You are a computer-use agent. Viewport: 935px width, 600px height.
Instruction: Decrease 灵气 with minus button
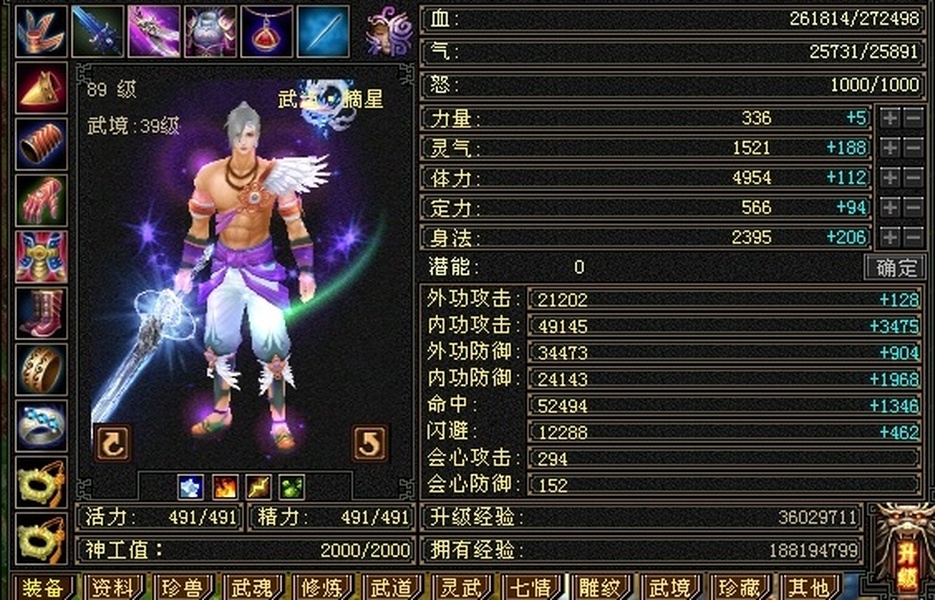coord(914,148)
